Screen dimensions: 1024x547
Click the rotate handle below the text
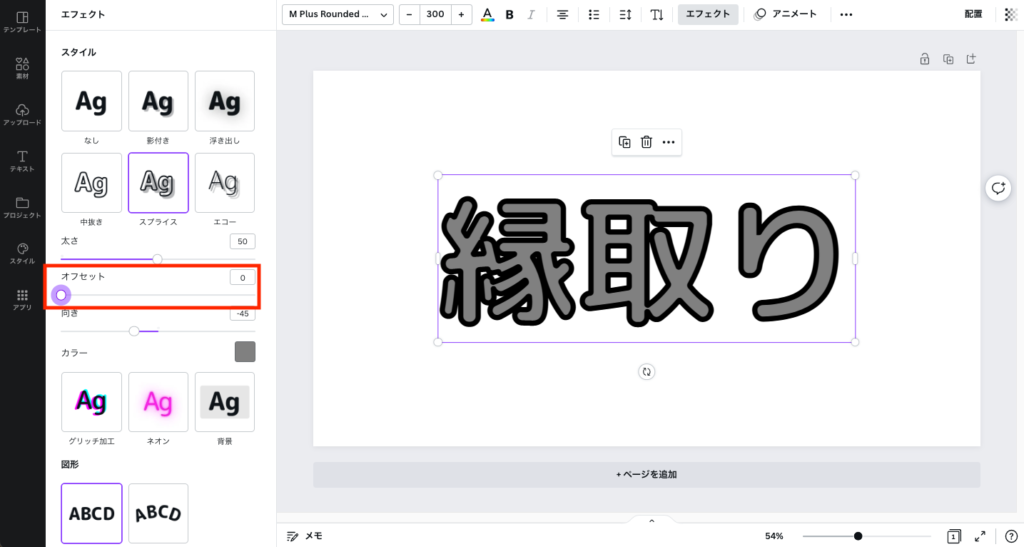[647, 372]
